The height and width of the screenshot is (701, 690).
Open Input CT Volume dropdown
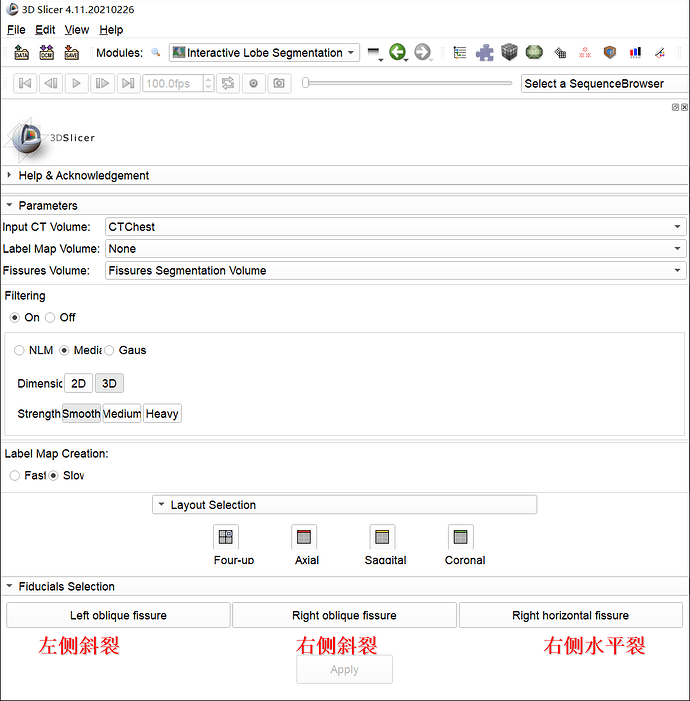395,227
